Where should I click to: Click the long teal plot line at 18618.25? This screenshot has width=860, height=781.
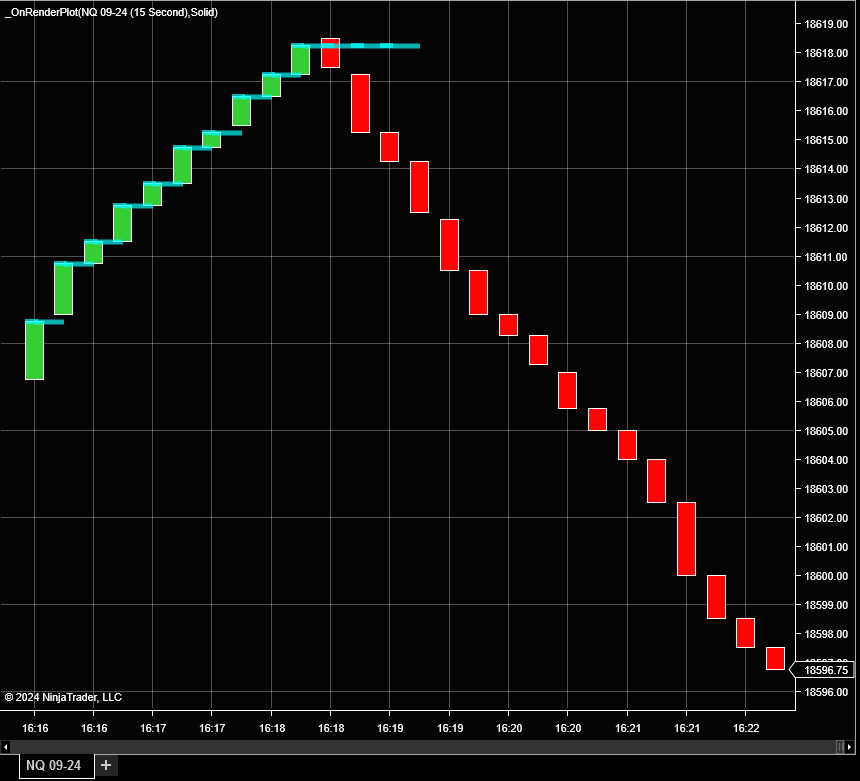355,46
